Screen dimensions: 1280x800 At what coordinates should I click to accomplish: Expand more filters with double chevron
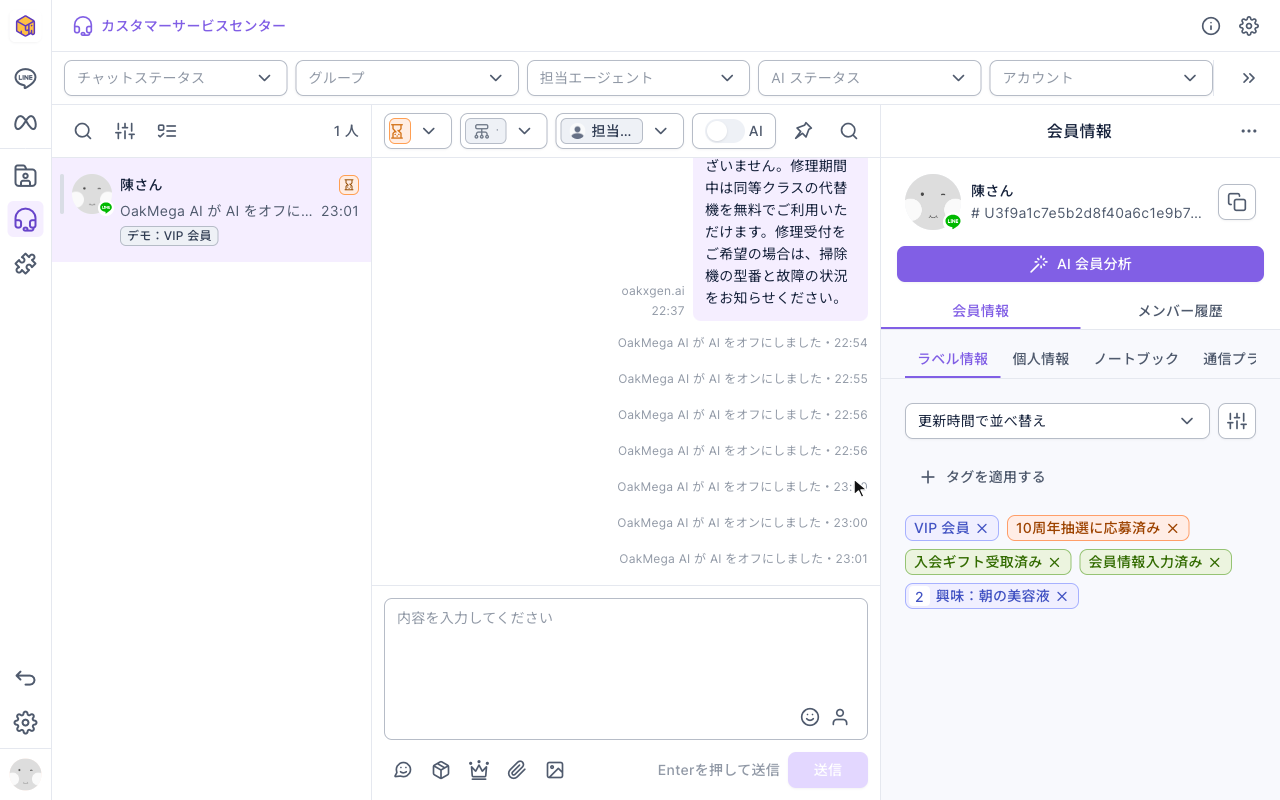coord(1248,78)
